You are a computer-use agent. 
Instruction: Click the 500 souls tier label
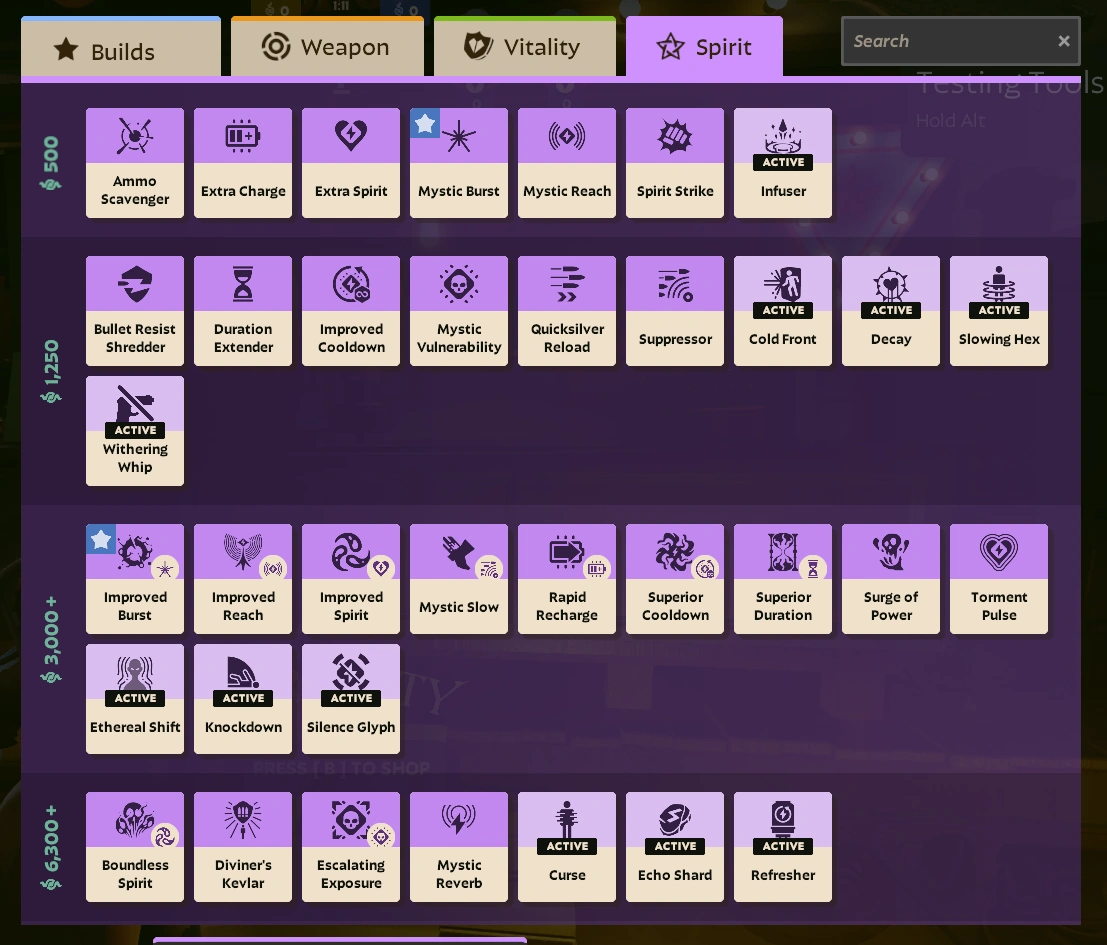51,164
